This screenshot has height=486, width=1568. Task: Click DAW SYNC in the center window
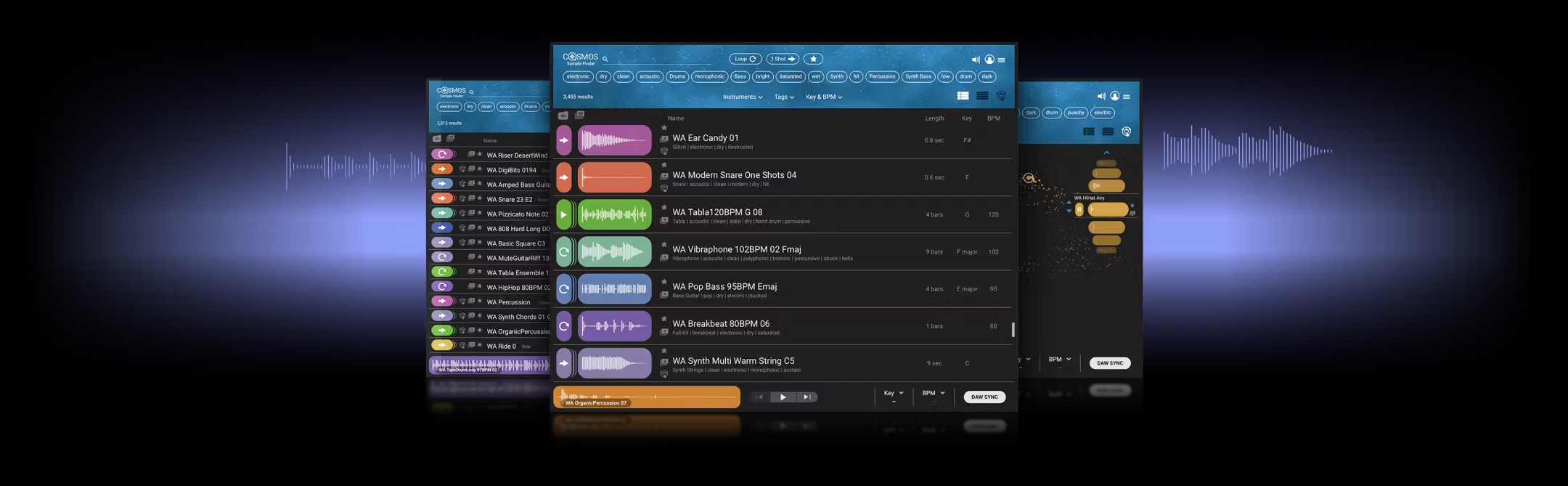(984, 397)
